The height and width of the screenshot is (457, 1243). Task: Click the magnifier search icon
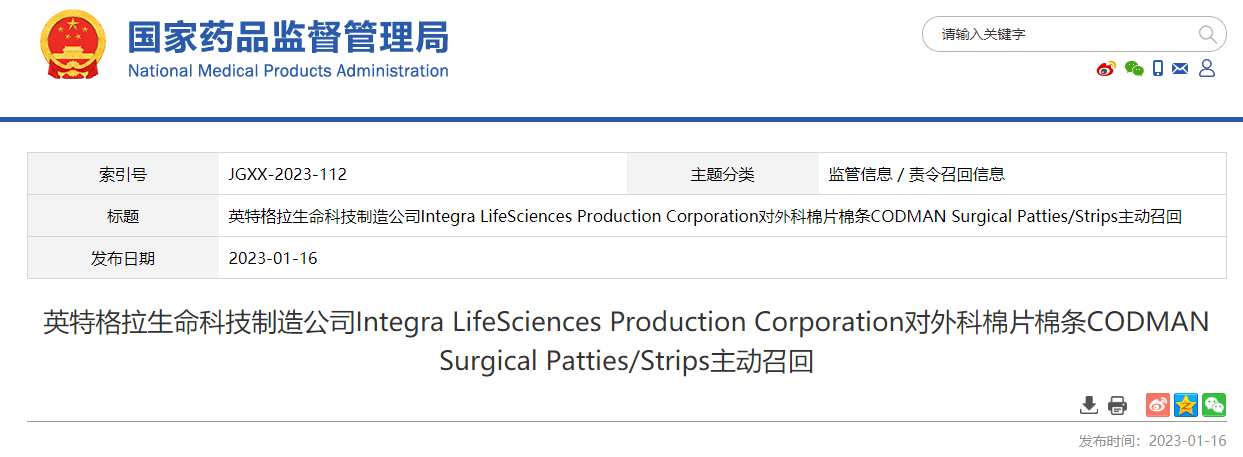point(1207,34)
